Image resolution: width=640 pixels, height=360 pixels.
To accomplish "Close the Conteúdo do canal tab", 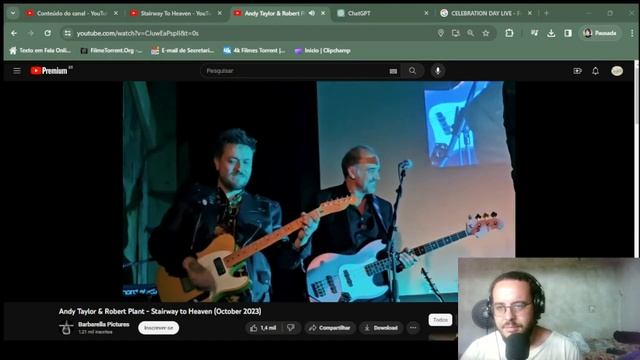I will 116,13.
